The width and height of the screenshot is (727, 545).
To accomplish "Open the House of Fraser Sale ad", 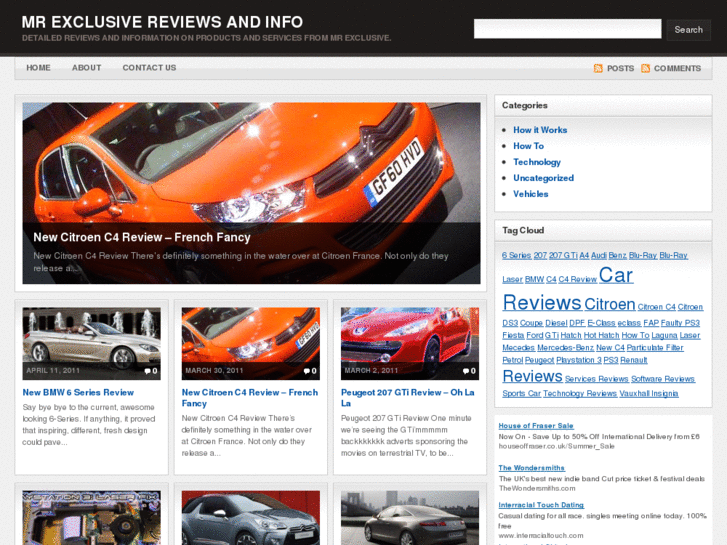I will coord(536,426).
